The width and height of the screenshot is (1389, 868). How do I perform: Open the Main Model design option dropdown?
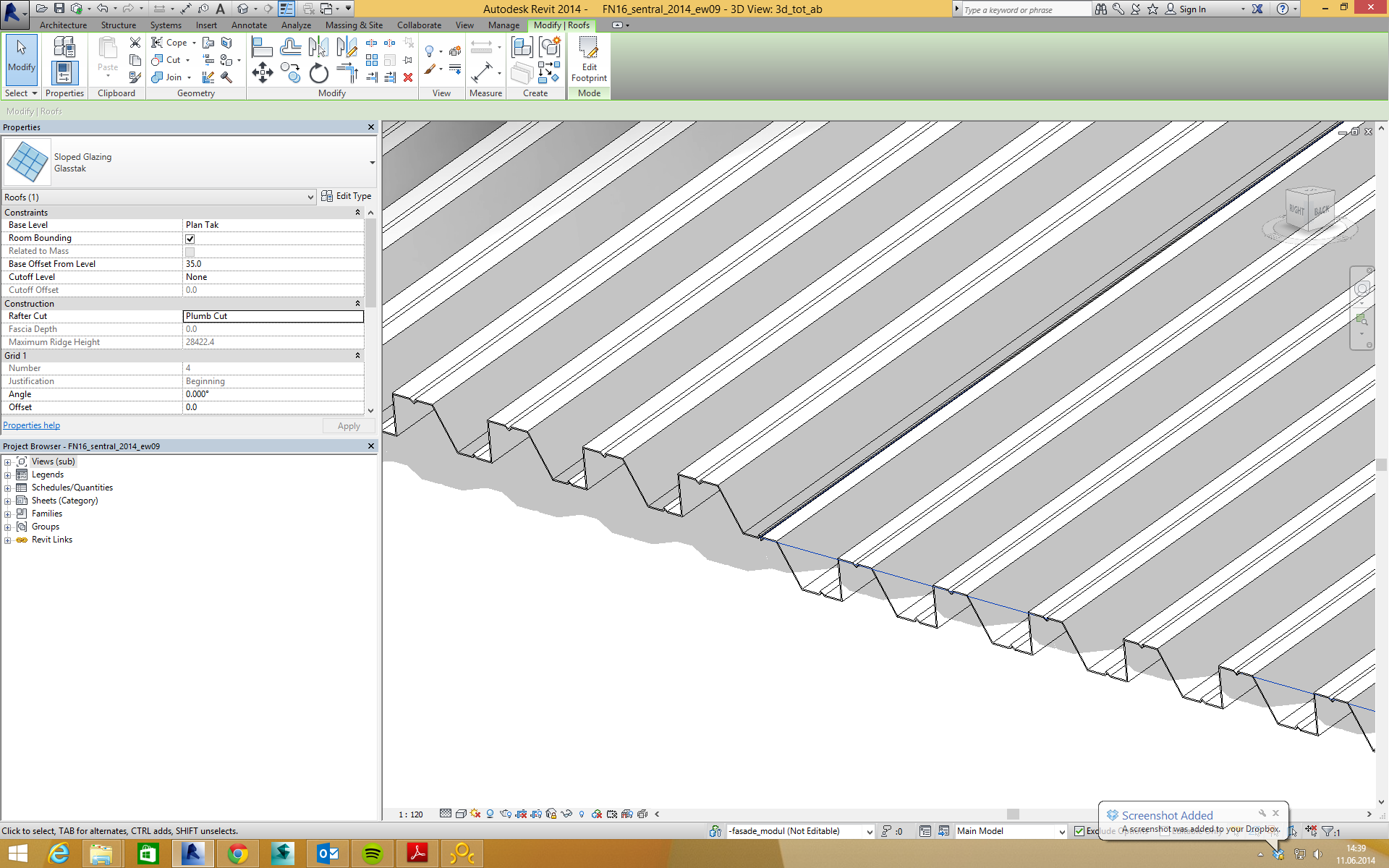pos(1061,832)
